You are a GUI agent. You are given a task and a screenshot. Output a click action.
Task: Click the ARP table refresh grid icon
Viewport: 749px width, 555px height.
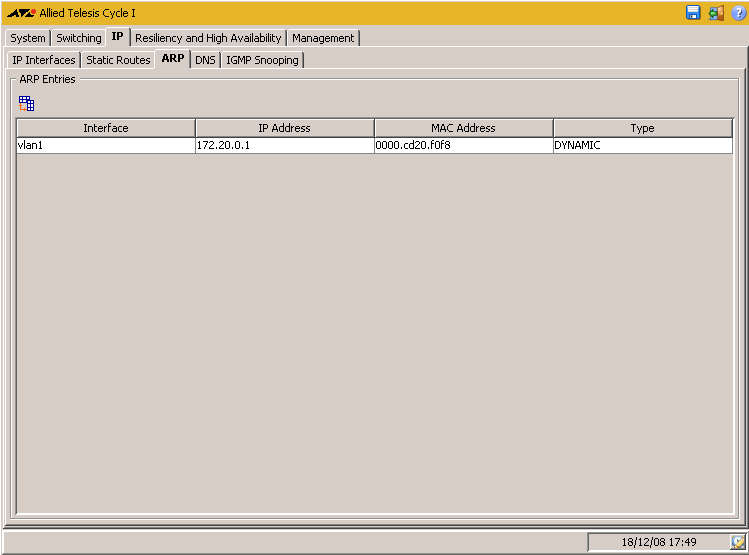point(26,103)
